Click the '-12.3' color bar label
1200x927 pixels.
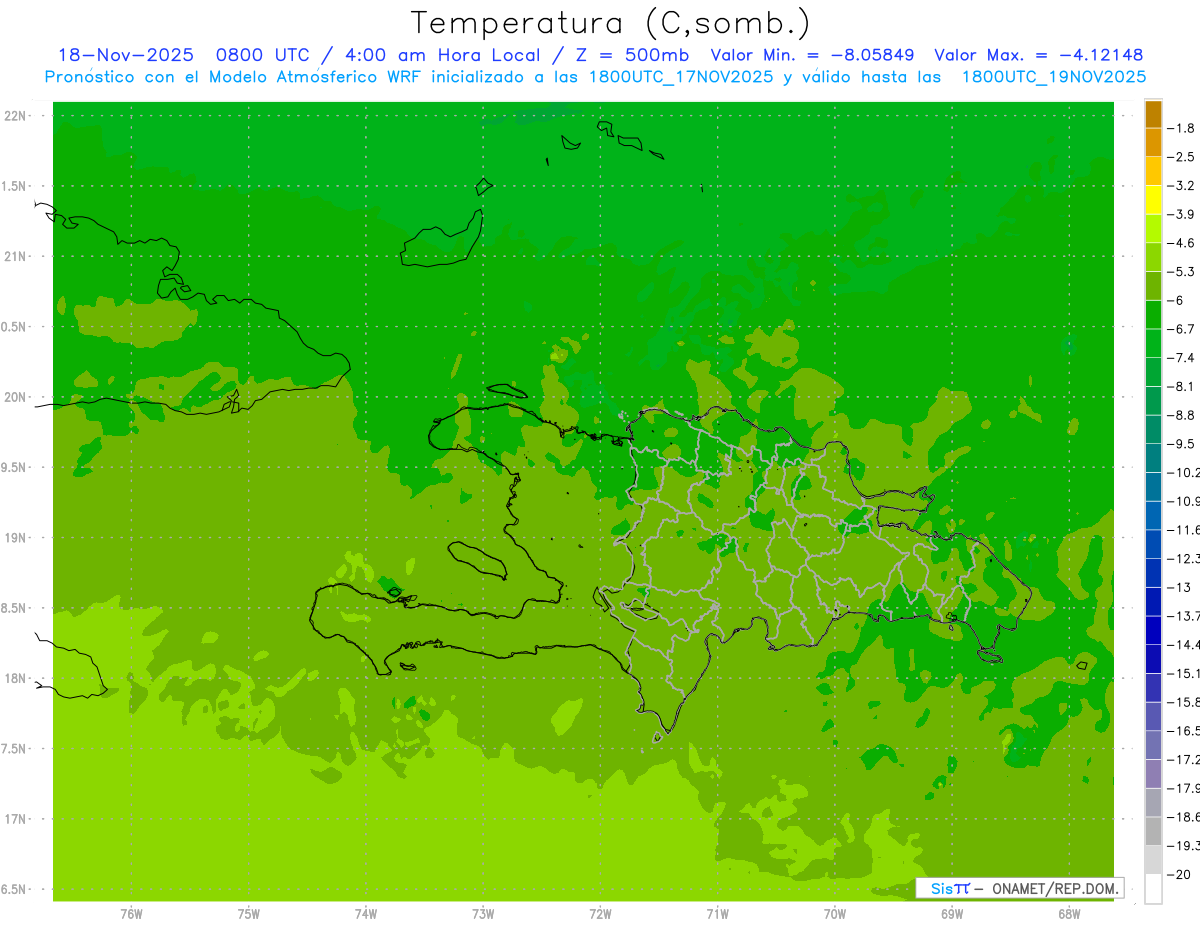(x=1184, y=558)
